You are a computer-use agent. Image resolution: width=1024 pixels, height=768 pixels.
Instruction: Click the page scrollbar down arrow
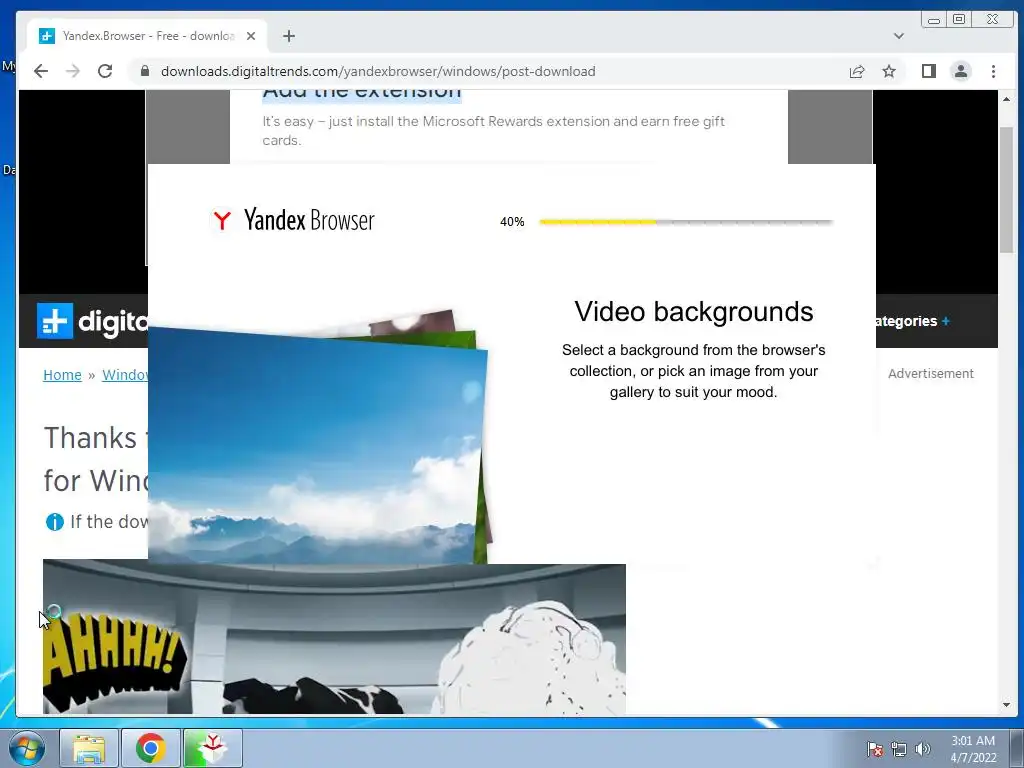coord(1006,705)
